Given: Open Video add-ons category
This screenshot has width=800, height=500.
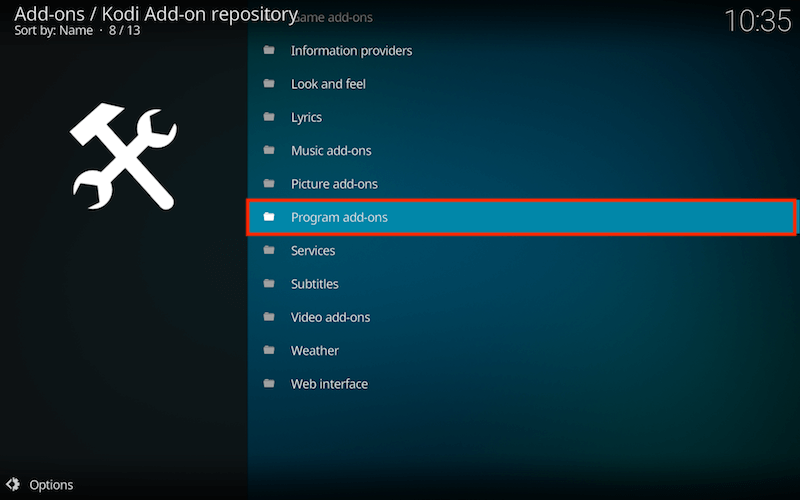Looking at the screenshot, I should coord(521,317).
